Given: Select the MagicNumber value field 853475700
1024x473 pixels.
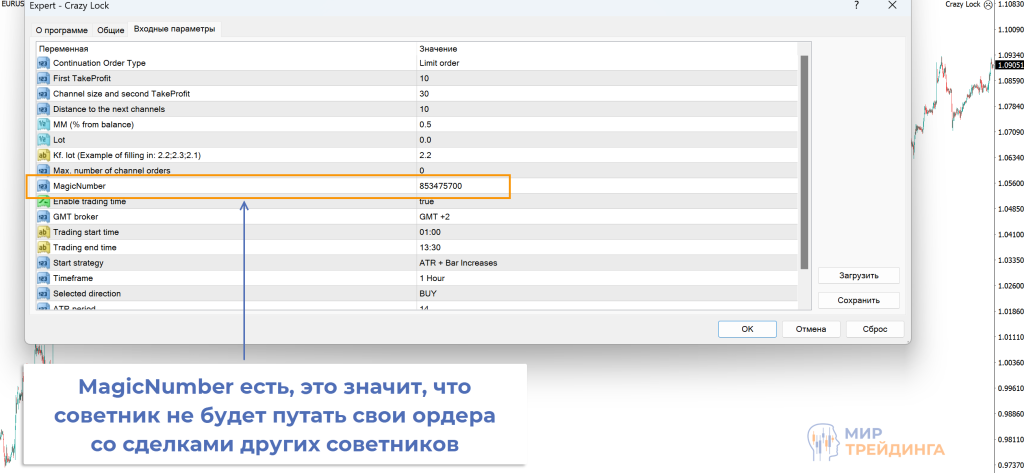Looking at the screenshot, I should [441, 186].
